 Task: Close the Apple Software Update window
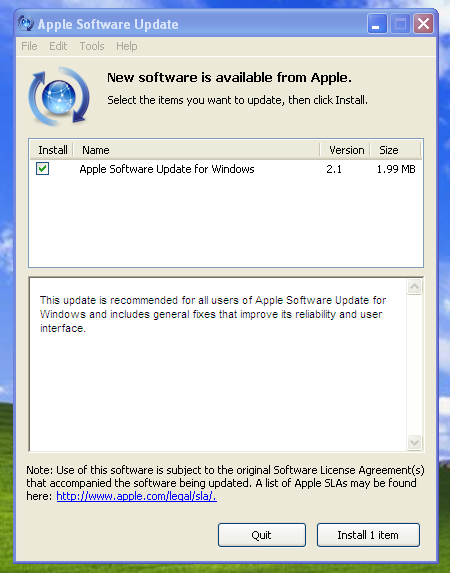pos(424,24)
